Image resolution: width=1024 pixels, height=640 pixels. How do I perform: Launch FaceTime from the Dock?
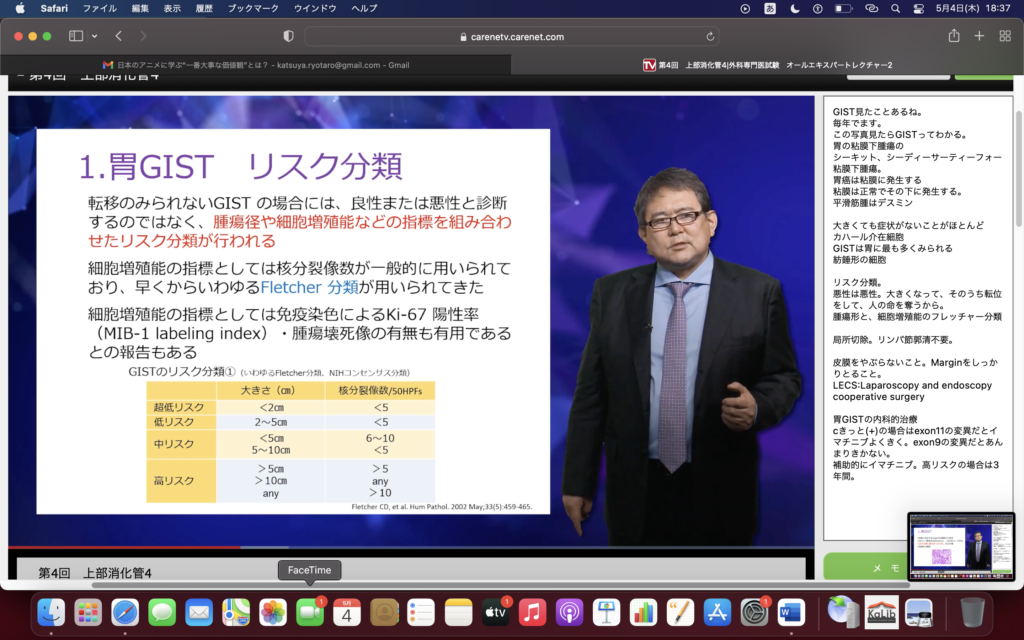coord(310,612)
